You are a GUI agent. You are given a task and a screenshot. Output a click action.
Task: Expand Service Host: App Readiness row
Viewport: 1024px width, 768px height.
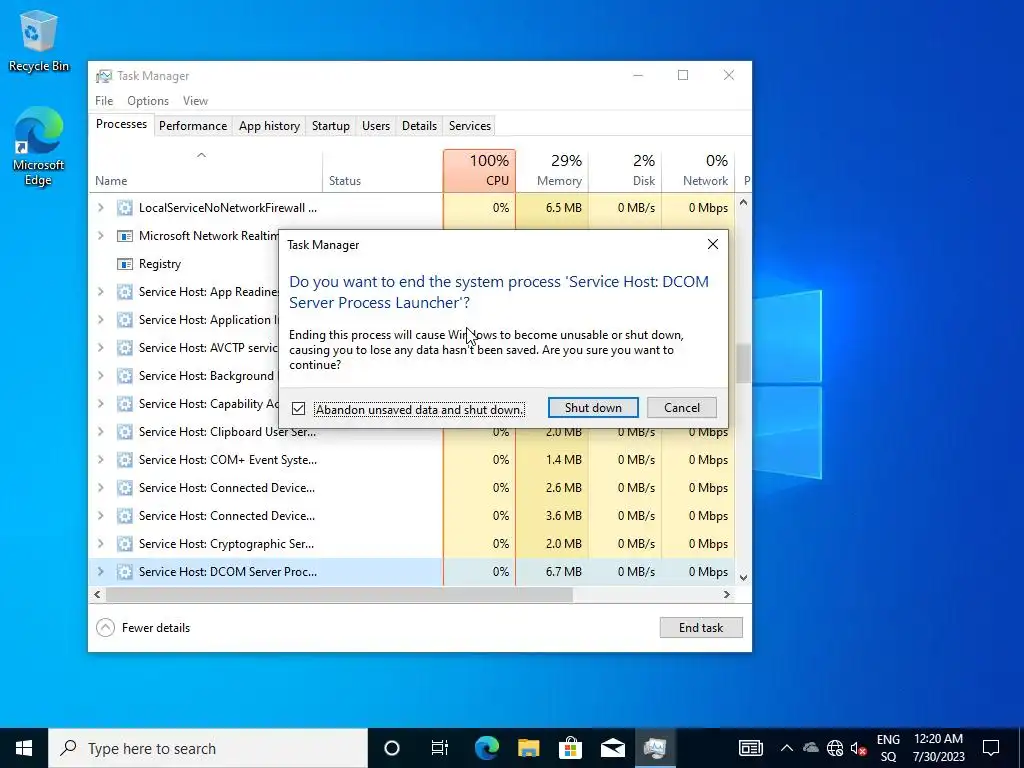coord(101,292)
